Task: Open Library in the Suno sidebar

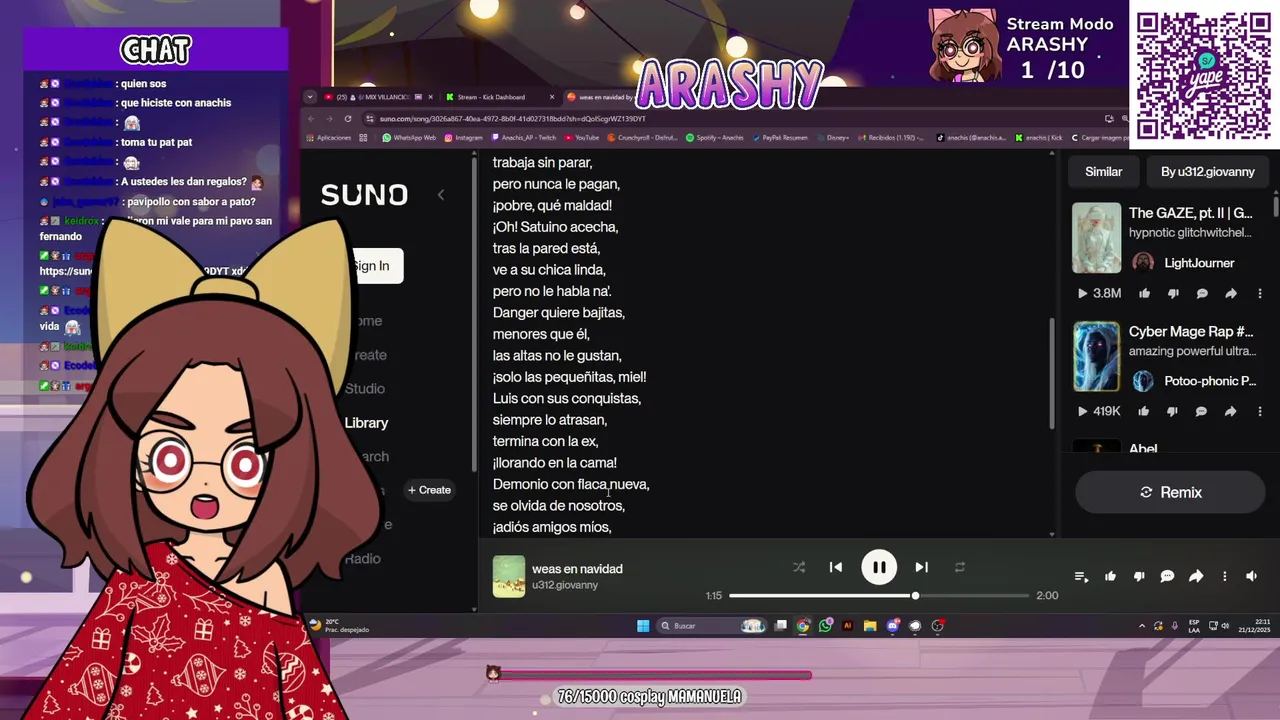Action: click(366, 423)
